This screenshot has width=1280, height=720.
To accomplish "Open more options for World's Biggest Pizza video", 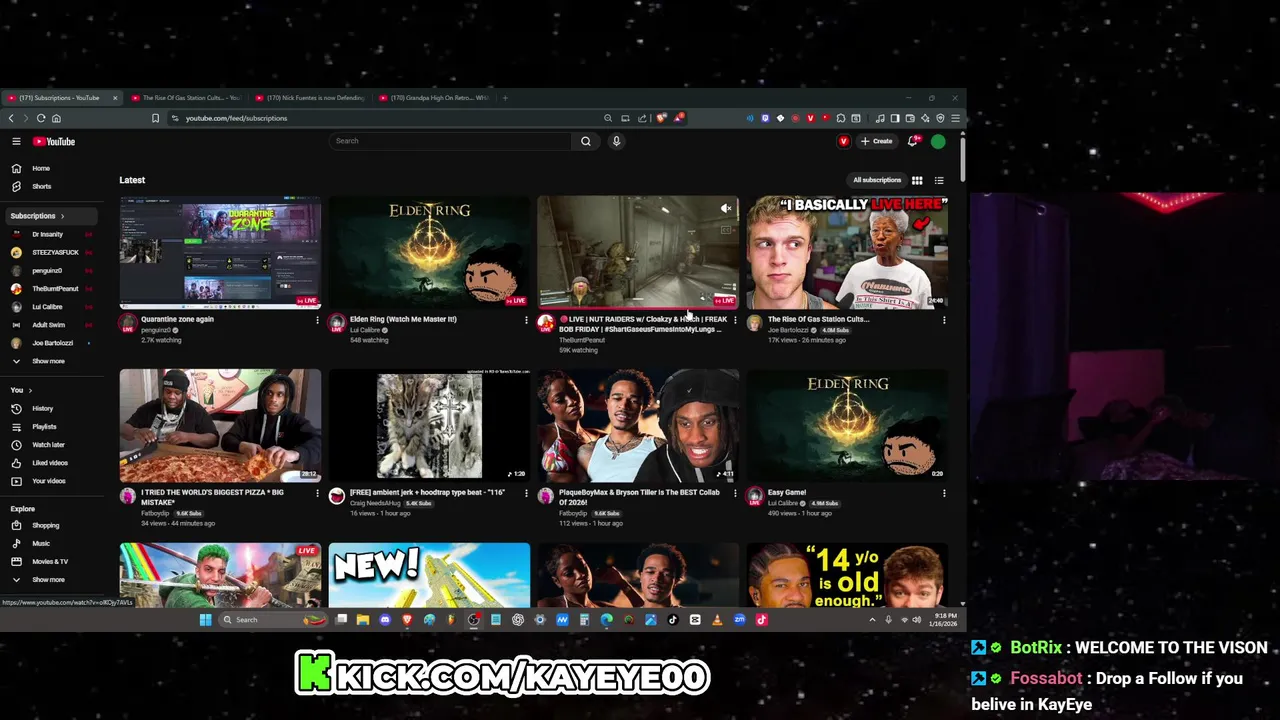I will [317, 493].
